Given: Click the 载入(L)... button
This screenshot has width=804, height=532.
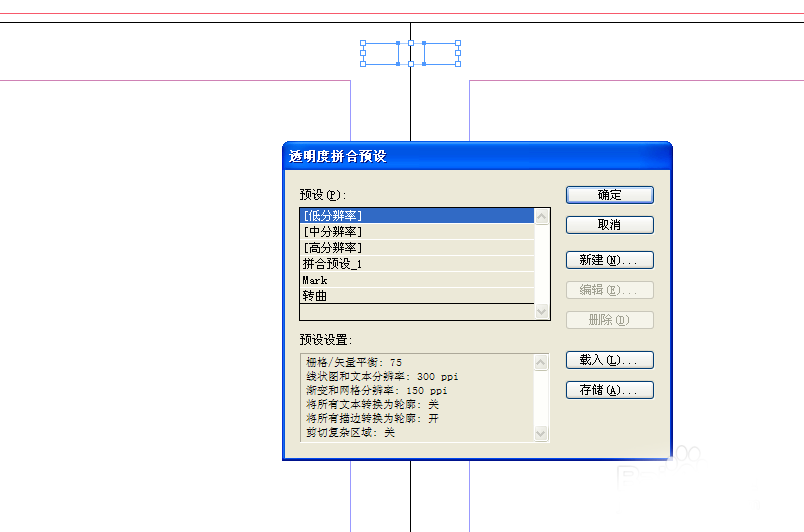Looking at the screenshot, I should coord(610,360).
